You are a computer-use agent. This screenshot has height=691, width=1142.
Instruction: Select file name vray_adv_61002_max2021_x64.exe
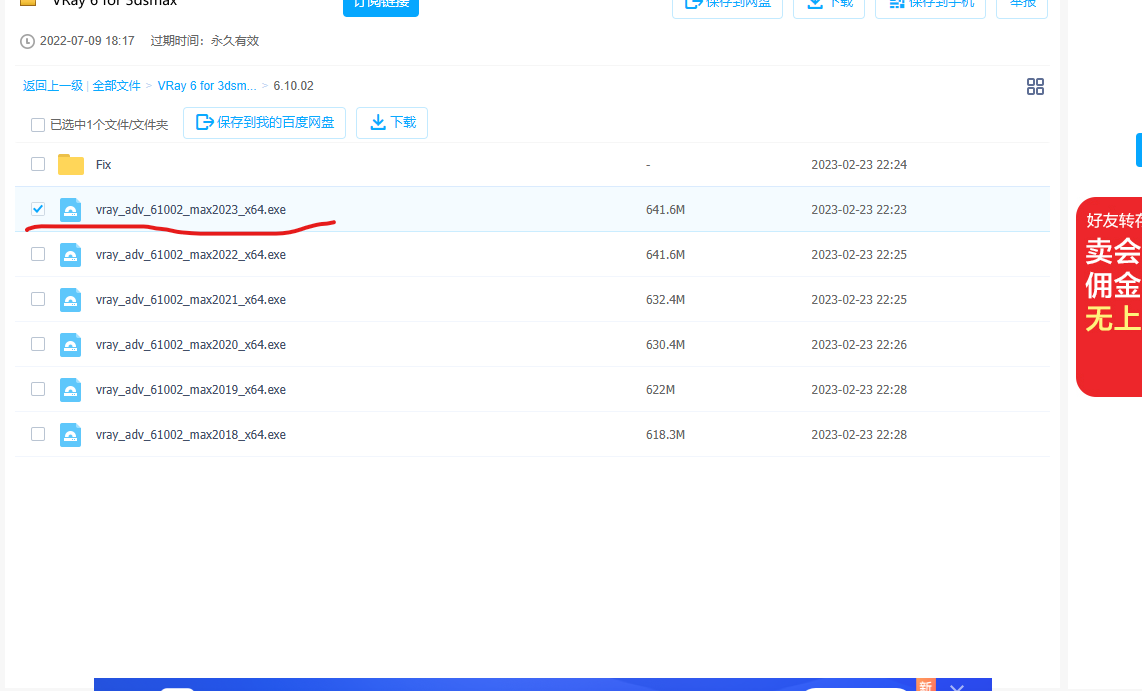click(191, 300)
